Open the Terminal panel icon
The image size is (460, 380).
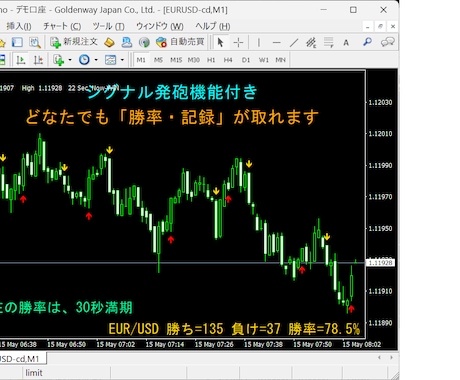(x=17, y=42)
